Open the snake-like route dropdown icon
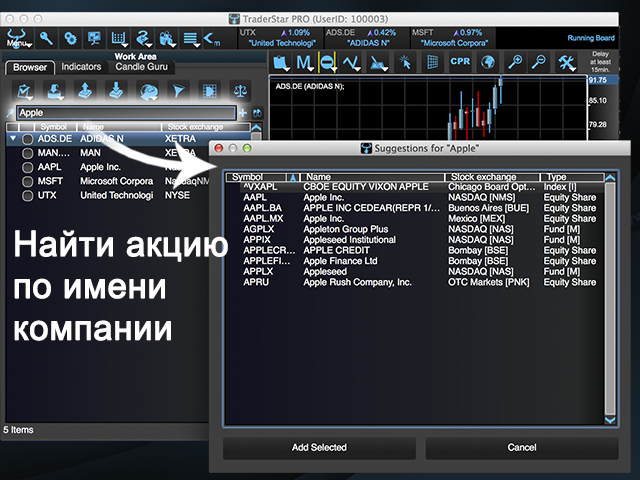Viewport: 640px width, 480px height. (x=143, y=38)
